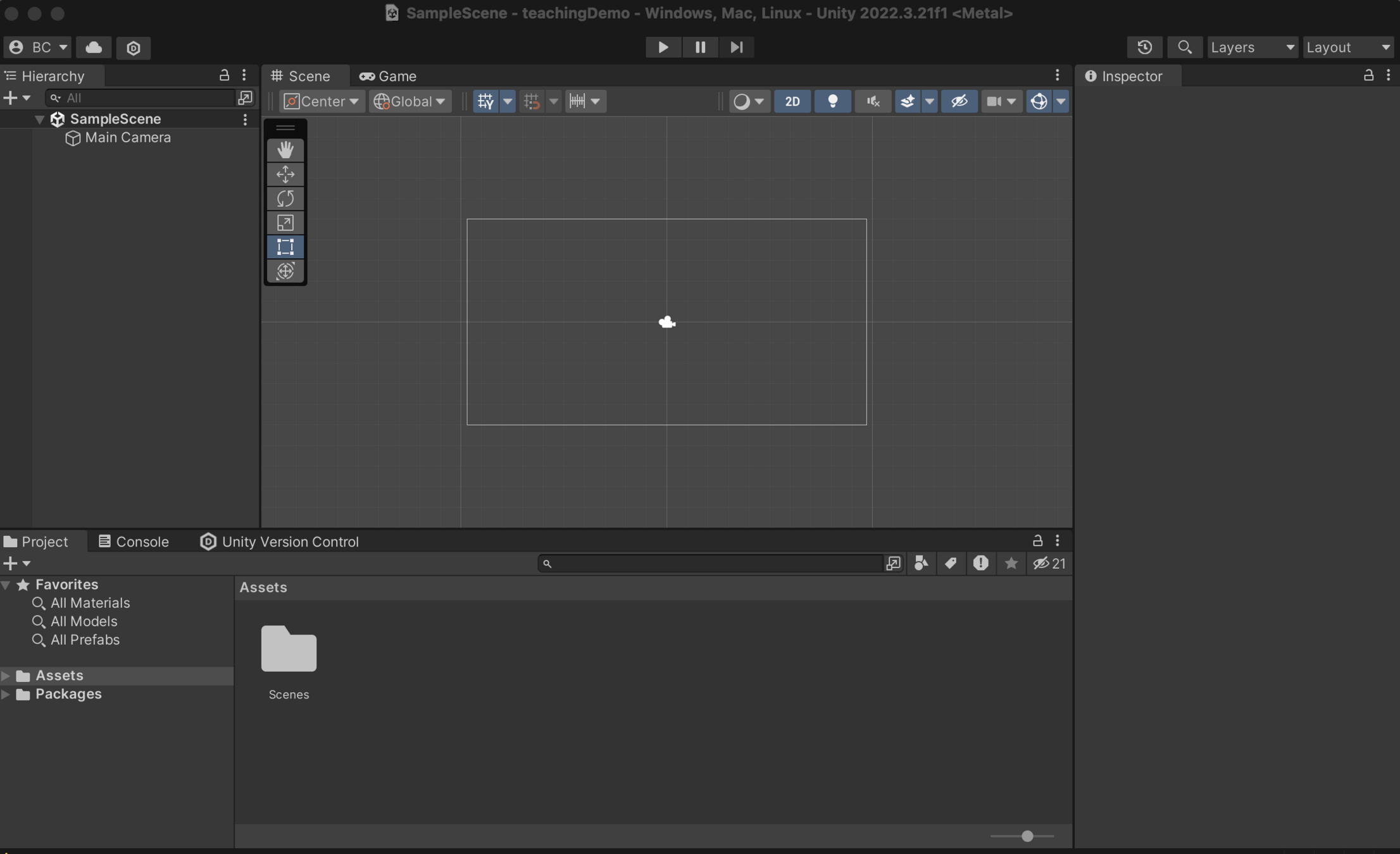Expand the Packages folder
This screenshot has width=1400, height=854.
(6, 695)
